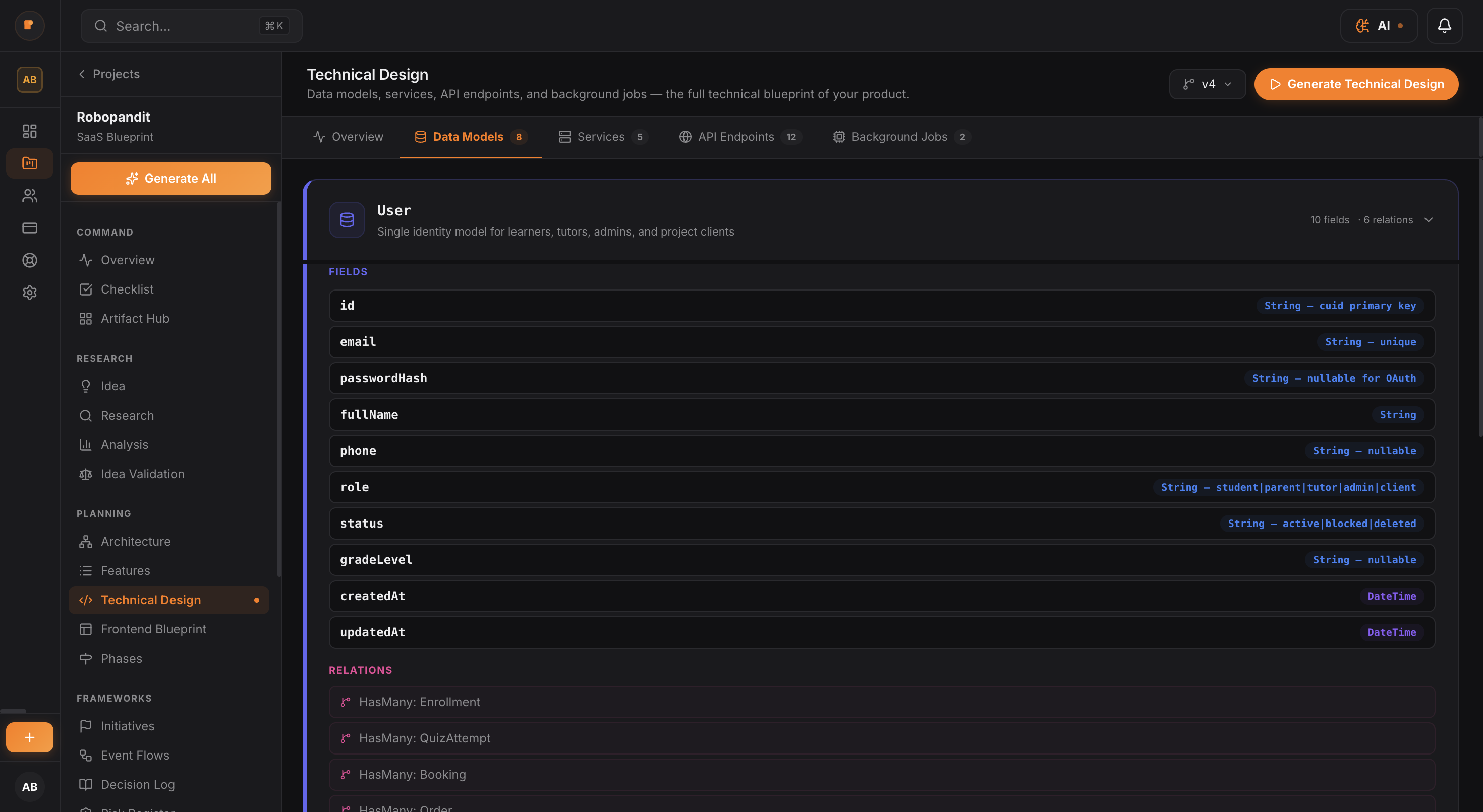This screenshot has width=1483, height=812.
Task: Open the Background Jobs tab
Action: tap(900, 137)
